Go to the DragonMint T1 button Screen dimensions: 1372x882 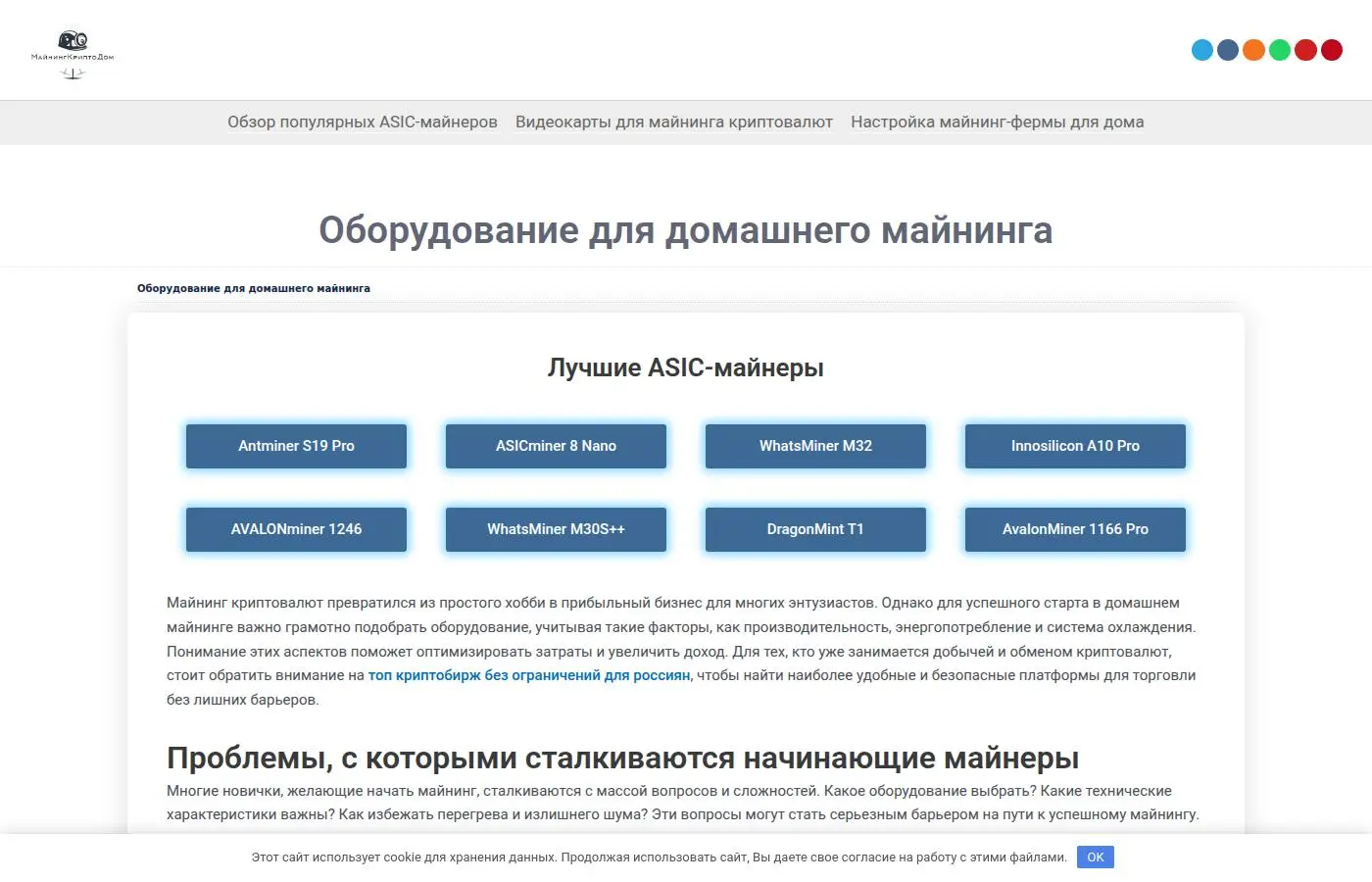point(815,529)
